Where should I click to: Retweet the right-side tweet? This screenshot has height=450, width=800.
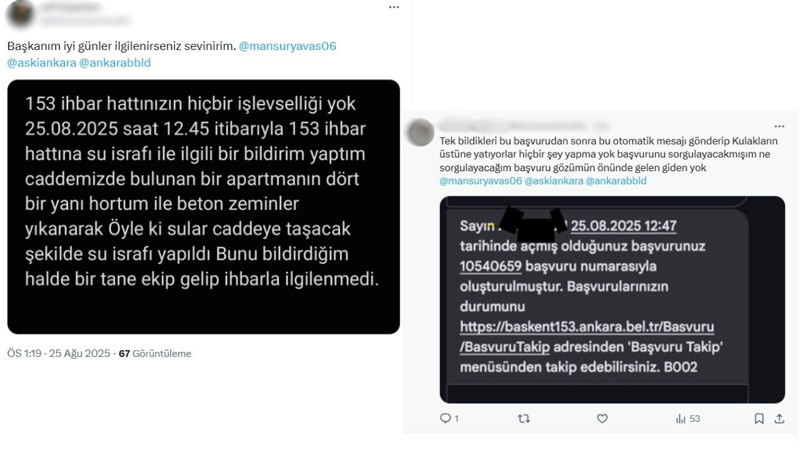click(524, 418)
